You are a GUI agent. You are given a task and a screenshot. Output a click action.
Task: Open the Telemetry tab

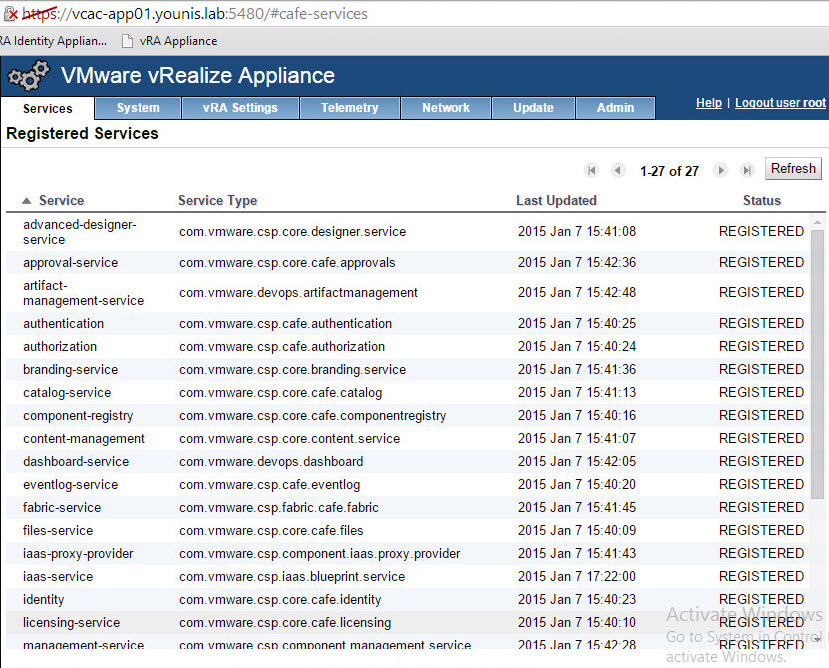(349, 108)
